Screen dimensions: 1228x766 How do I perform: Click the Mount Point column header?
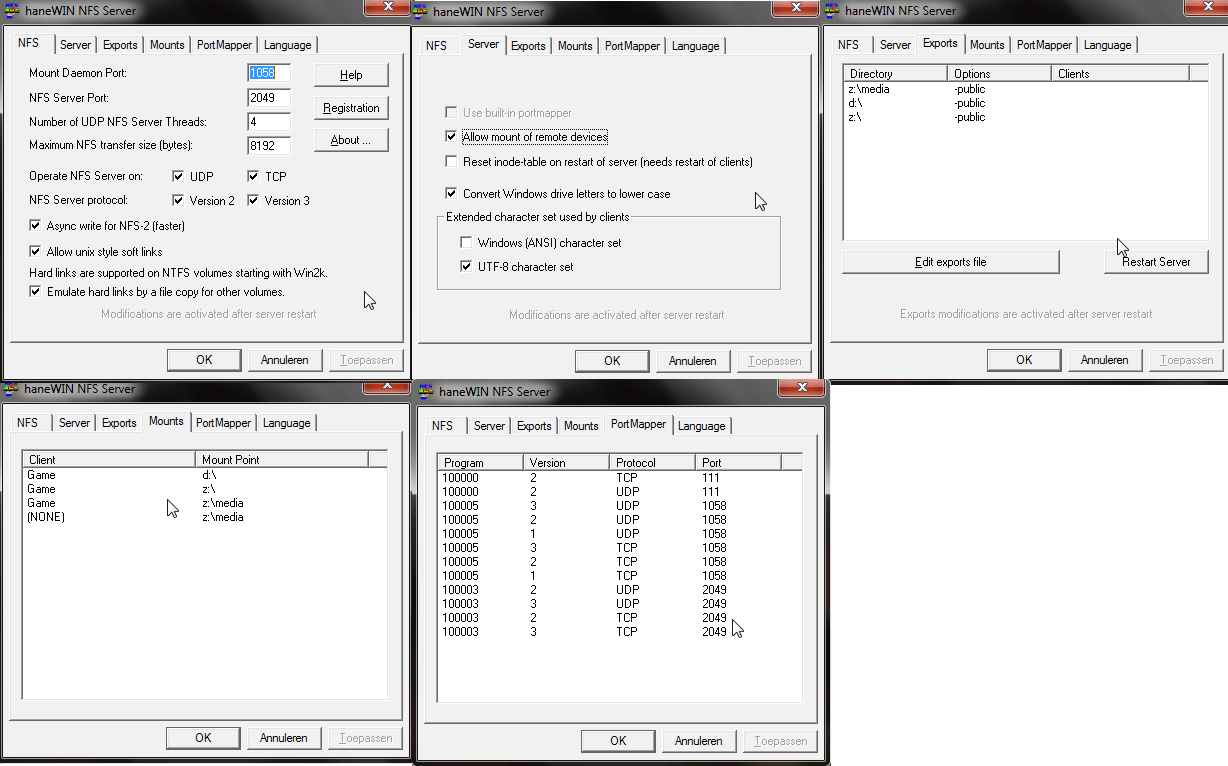282,460
